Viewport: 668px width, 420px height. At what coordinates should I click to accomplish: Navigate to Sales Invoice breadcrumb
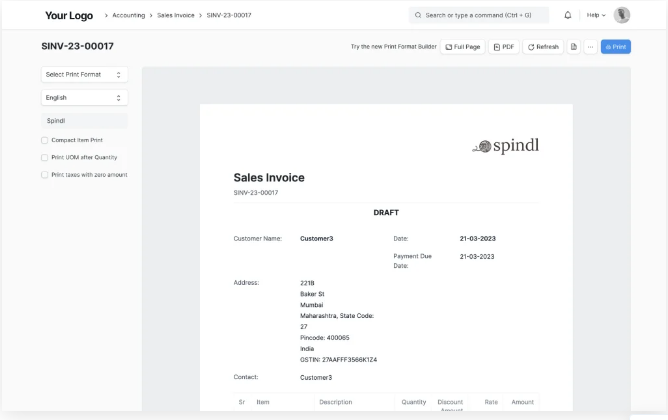tap(176, 15)
